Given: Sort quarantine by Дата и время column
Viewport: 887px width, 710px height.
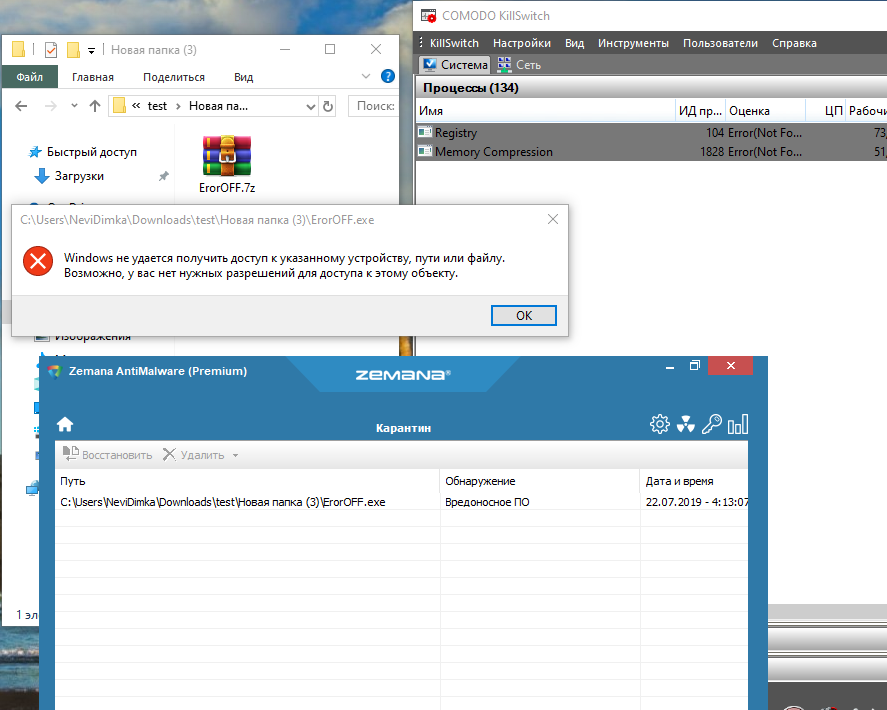Looking at the screenshot, I should coord(695,481).
